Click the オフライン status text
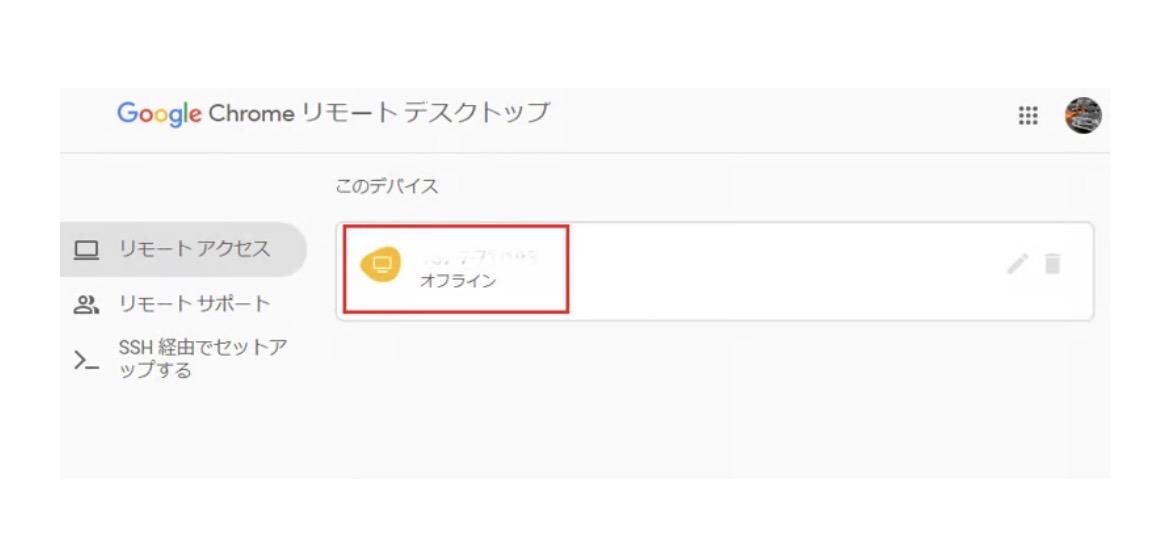This screenshot has width=1169, height=557. point(457,281)
